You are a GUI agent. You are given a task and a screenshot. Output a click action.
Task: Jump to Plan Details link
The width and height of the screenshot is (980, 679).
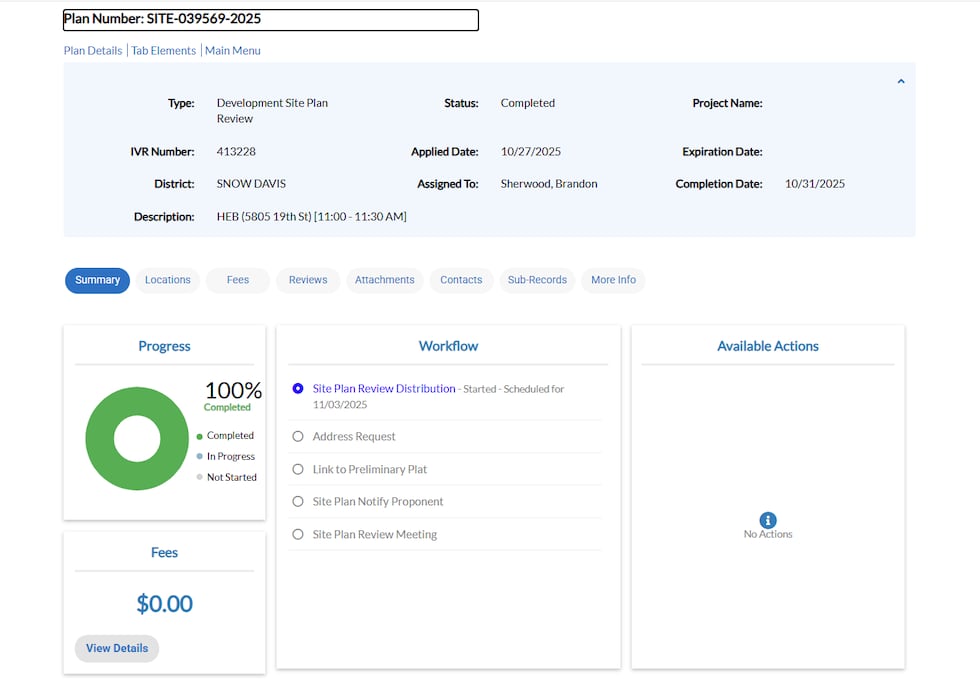(x=93, y=51)
